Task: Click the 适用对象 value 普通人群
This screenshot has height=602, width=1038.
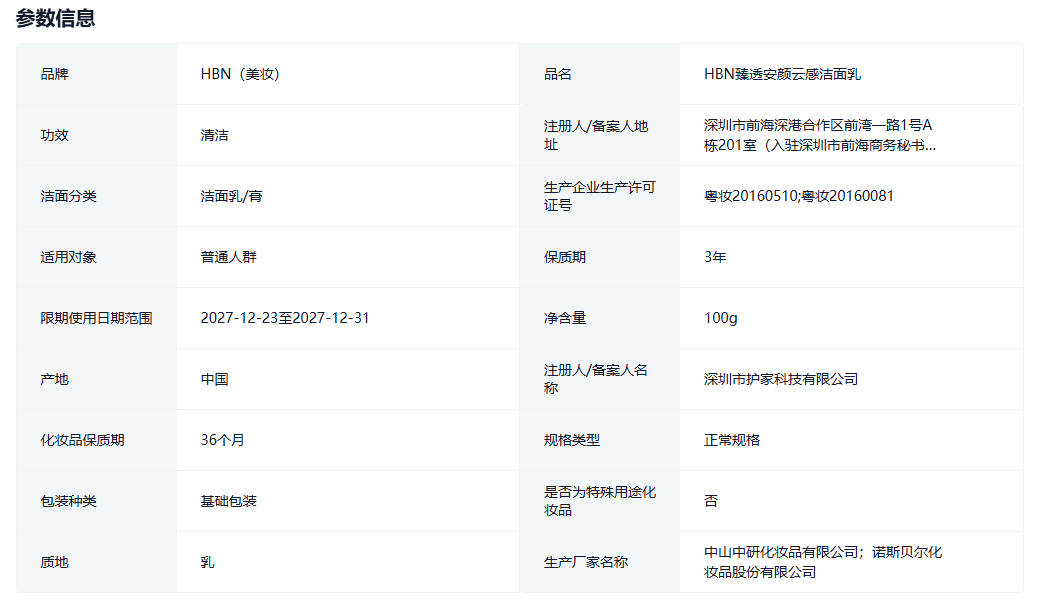Action: (x=228, y=257)
